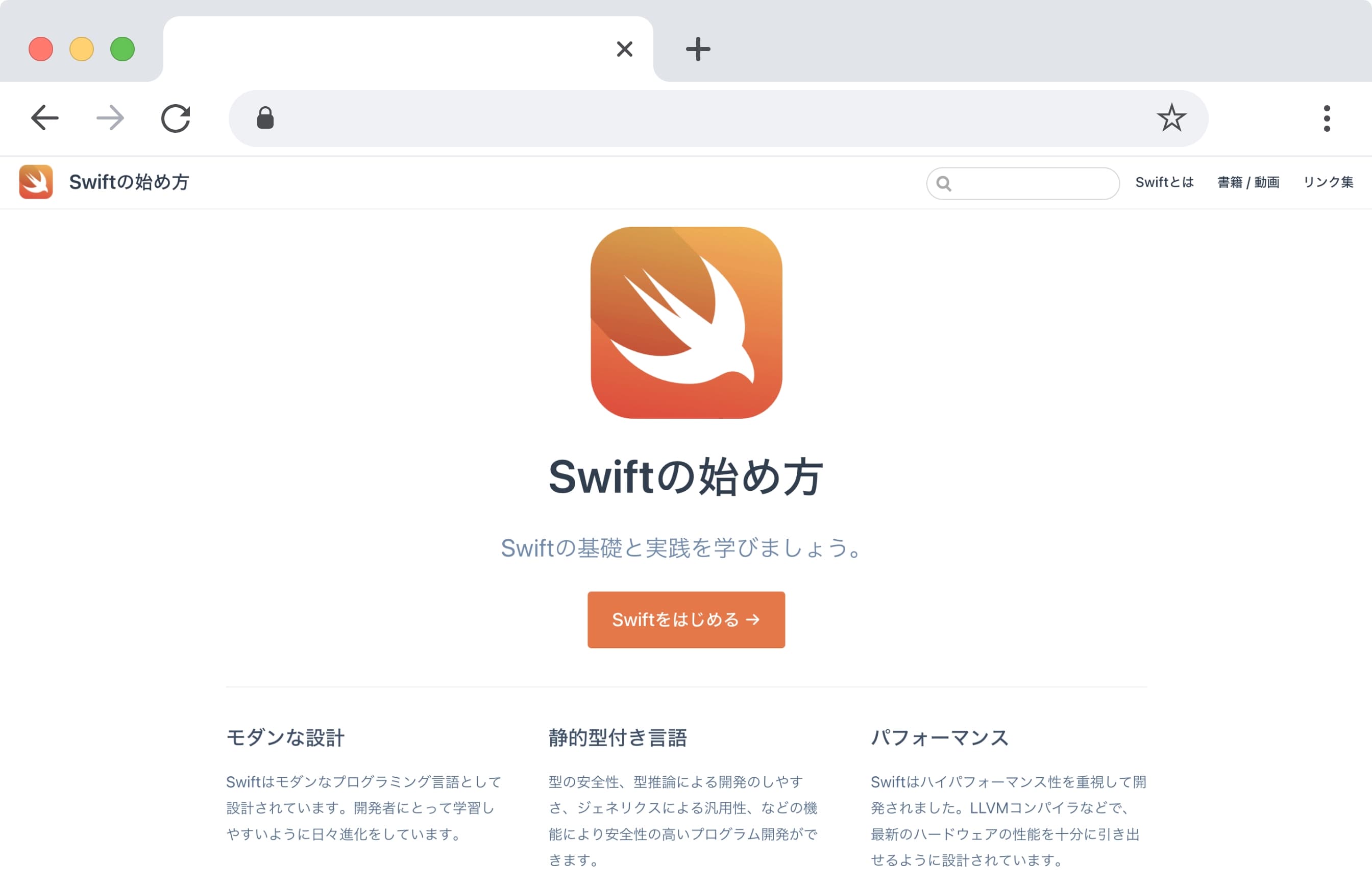This screenshot has width=1372, height=885.
Task: Click the paragraph starting Swiftはモダンなプログラミング言語
Action: click(364, 808)
